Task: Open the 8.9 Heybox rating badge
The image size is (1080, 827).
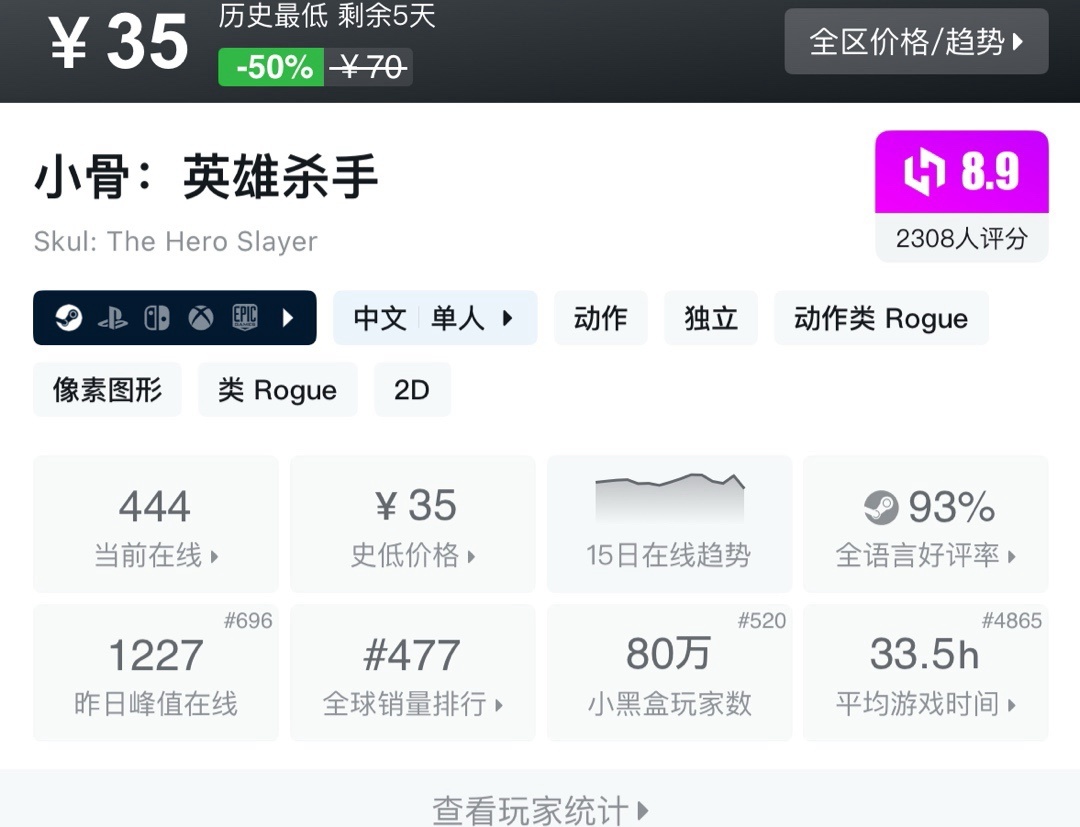Action: (962, 171)
